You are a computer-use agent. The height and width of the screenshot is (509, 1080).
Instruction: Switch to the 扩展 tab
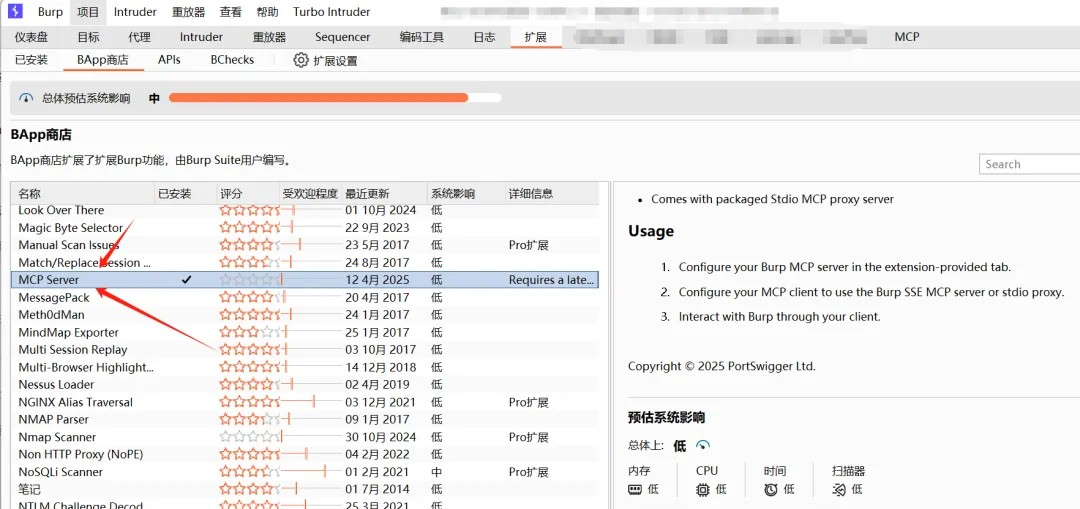point(536,37)
